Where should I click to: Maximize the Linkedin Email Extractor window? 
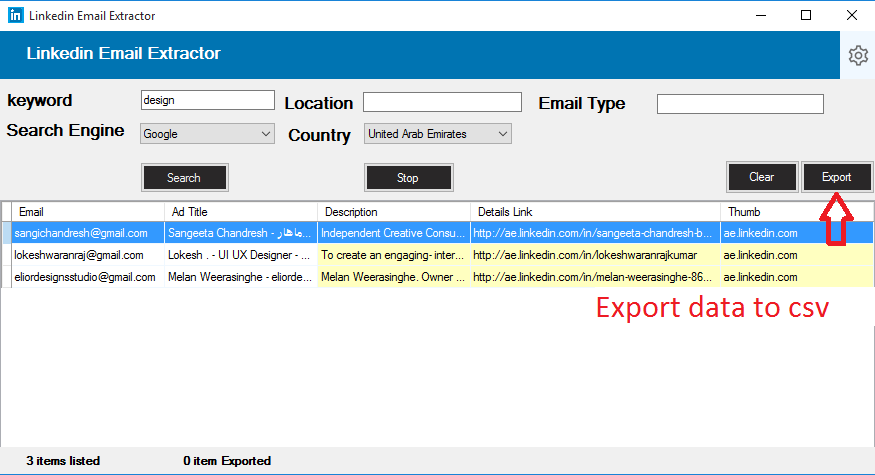coord(806,16)
